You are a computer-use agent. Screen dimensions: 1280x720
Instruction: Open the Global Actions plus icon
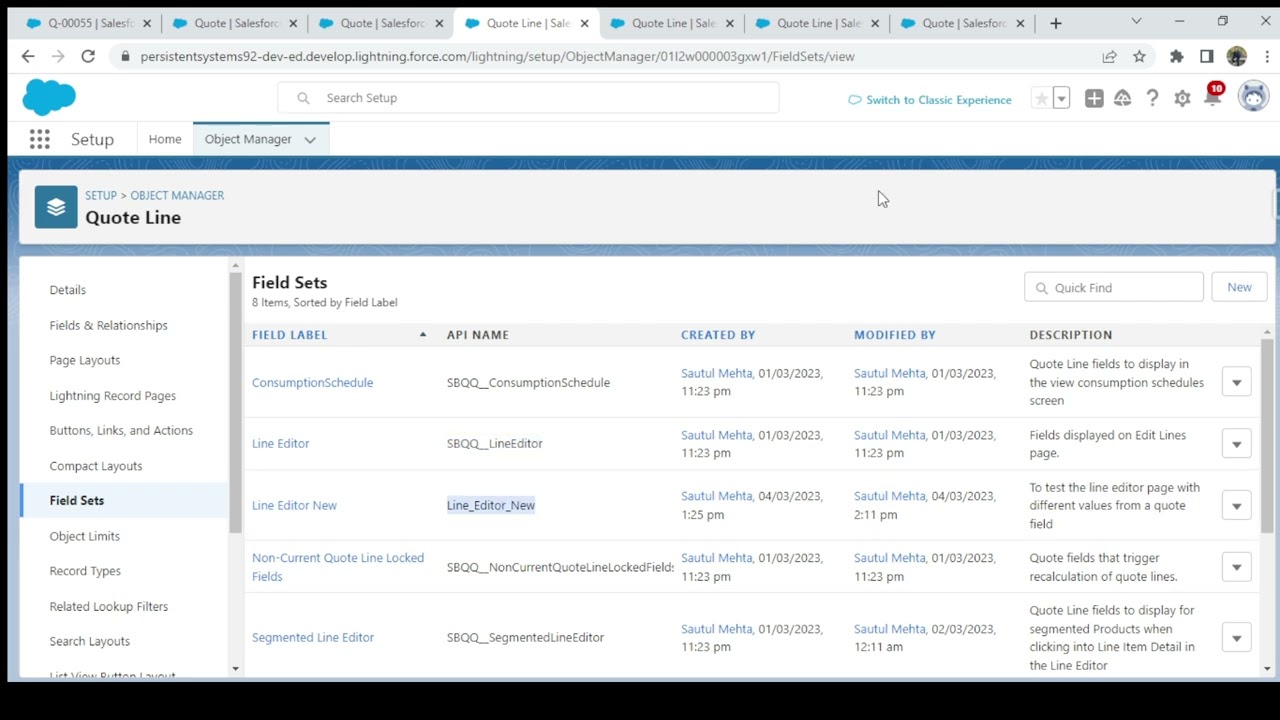[1094, 98]
